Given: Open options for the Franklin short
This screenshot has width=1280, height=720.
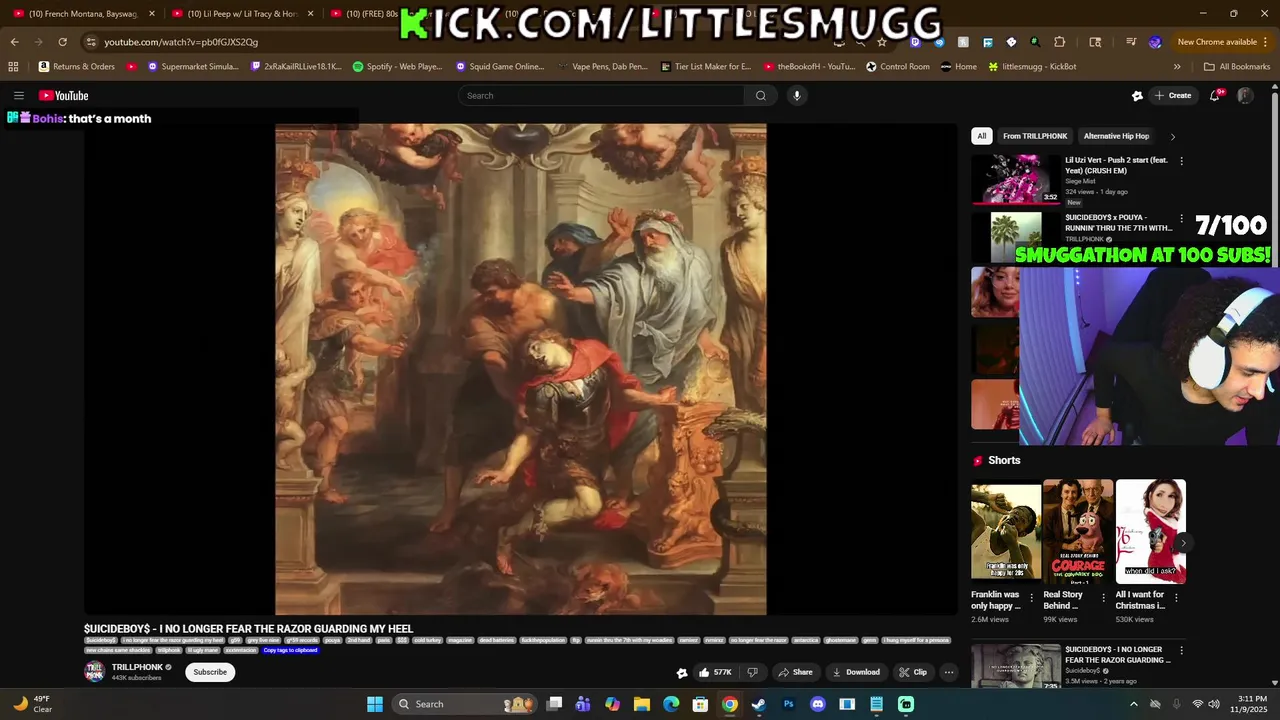Looking at the screenshot, I should tap(1032, 598).
